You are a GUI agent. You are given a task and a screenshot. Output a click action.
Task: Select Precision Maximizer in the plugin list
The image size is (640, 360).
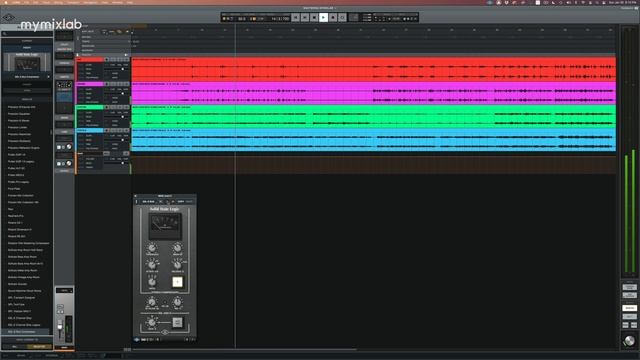tap(19, 134)
